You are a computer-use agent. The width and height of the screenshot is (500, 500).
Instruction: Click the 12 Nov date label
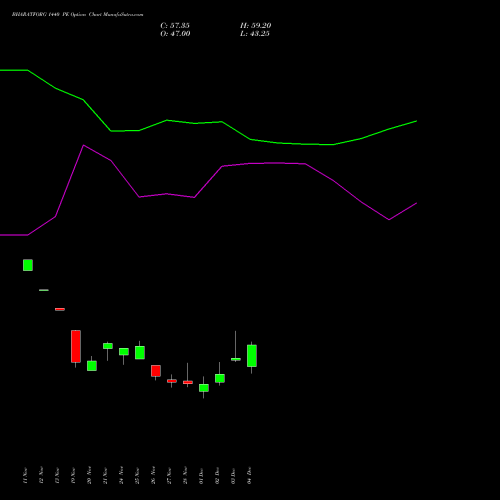click(41, 475)
